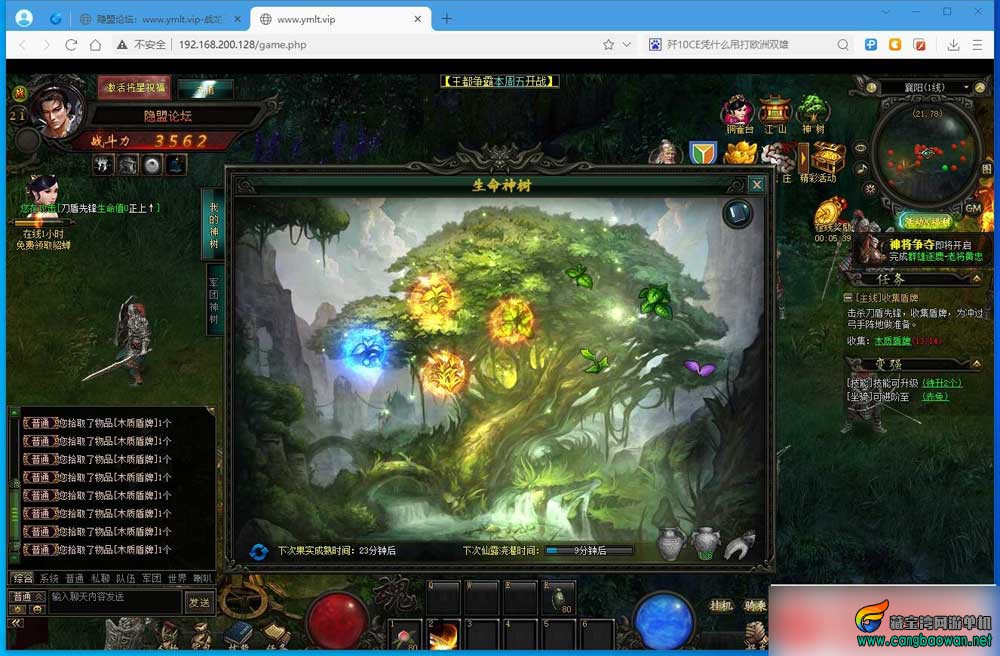
Task: Toggle the eye visibility icon near minimap
Action: pos(860,148)
